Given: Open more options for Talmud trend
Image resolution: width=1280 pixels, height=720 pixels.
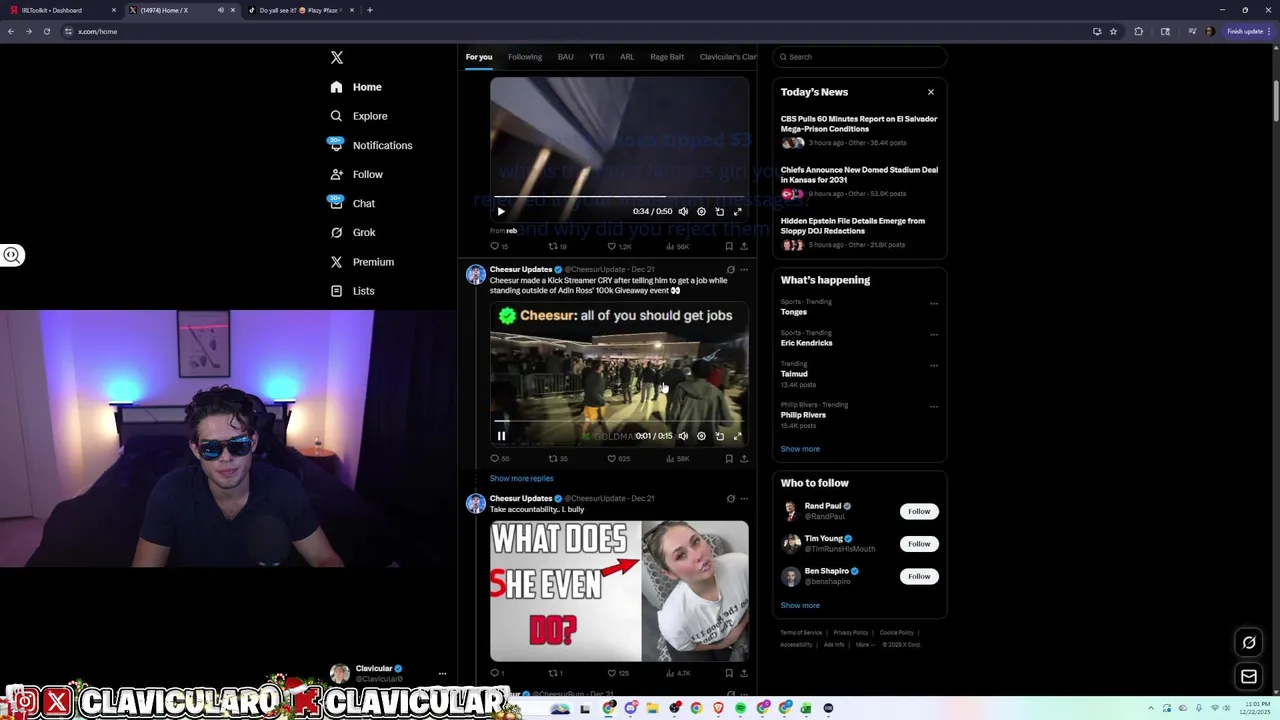Looking at the screenshot, I should tap(934, 365).
